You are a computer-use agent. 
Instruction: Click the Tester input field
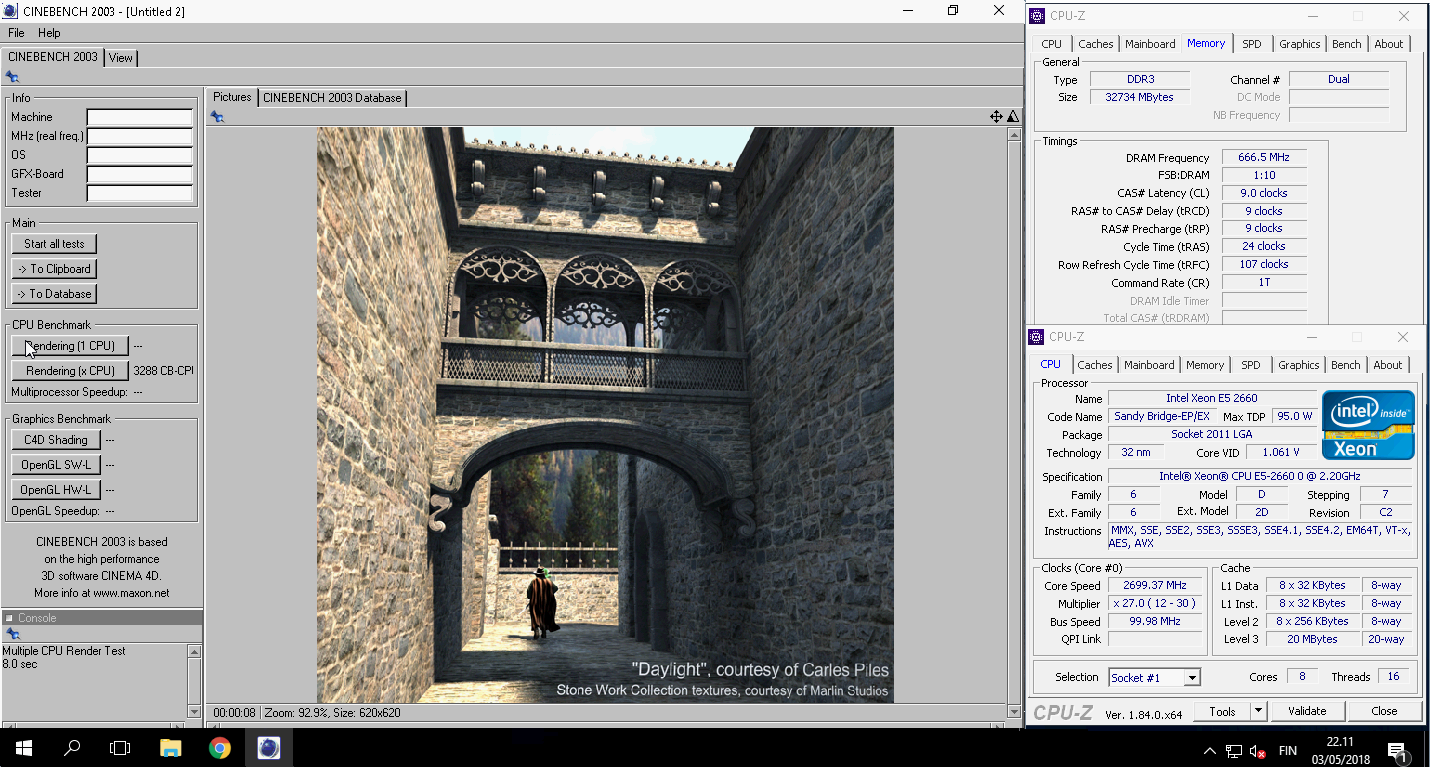pos(140,193)
